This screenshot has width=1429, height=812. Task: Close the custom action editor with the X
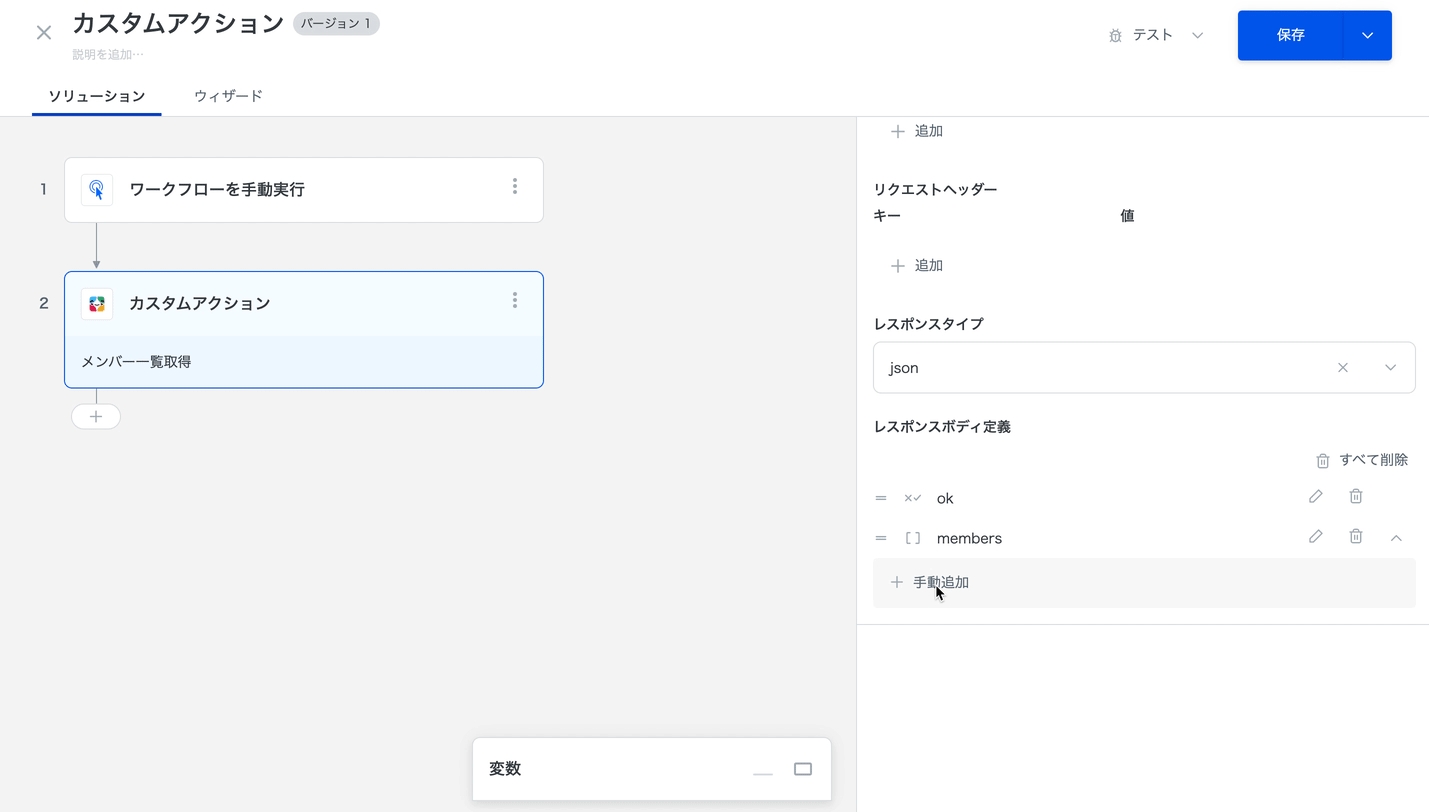click(x=44, y=33)
